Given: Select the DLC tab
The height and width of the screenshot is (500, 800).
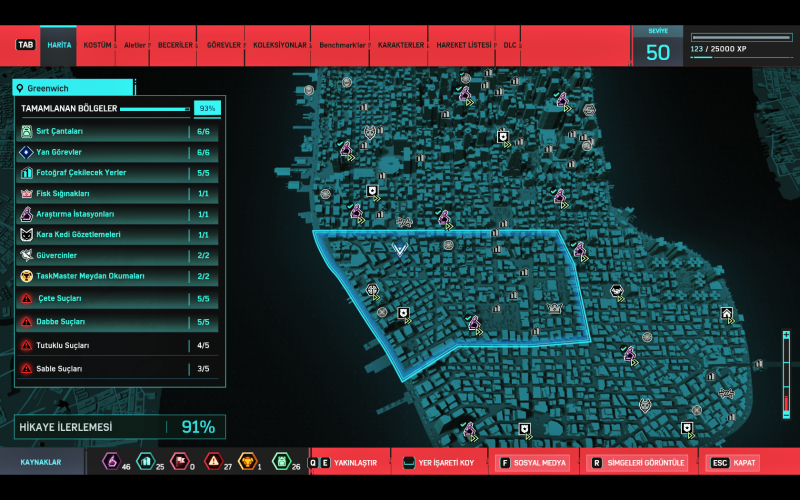Looking at the screenshot, I should (x=509, y=45).
